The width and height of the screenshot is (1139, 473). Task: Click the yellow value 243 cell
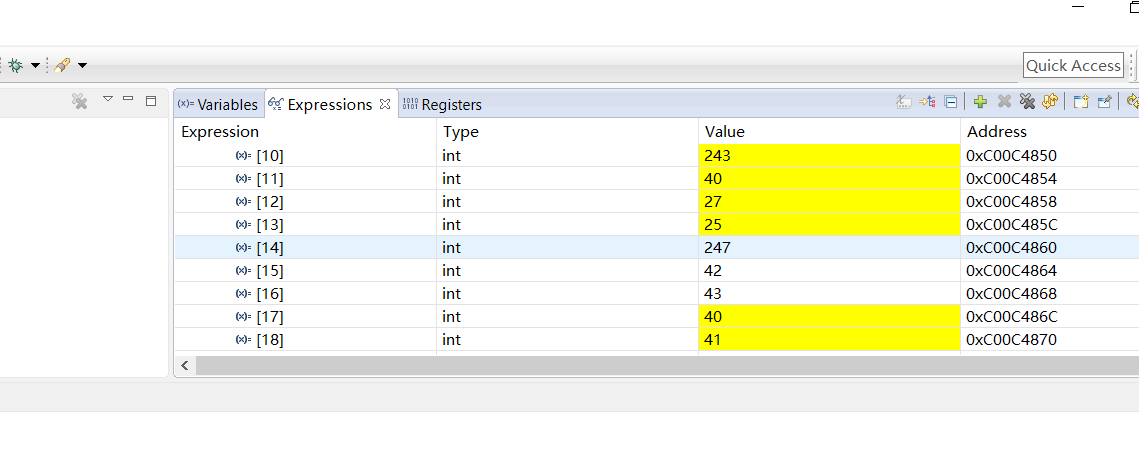(828, 155)
